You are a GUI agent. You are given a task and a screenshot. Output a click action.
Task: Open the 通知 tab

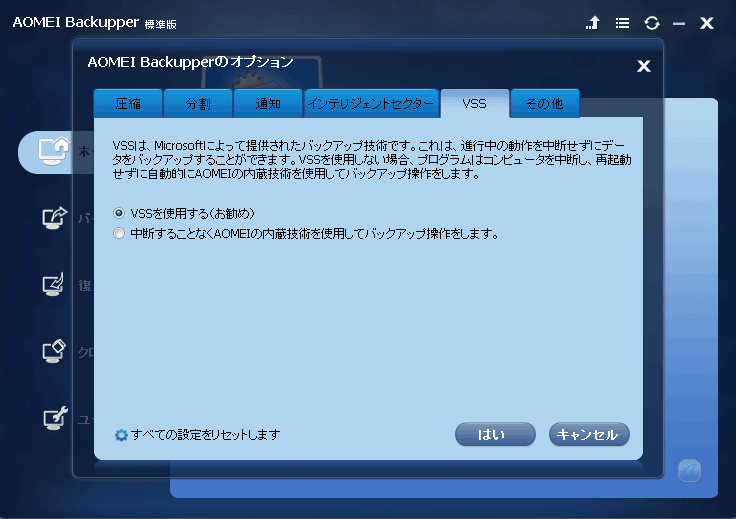[x=268, y=103]
